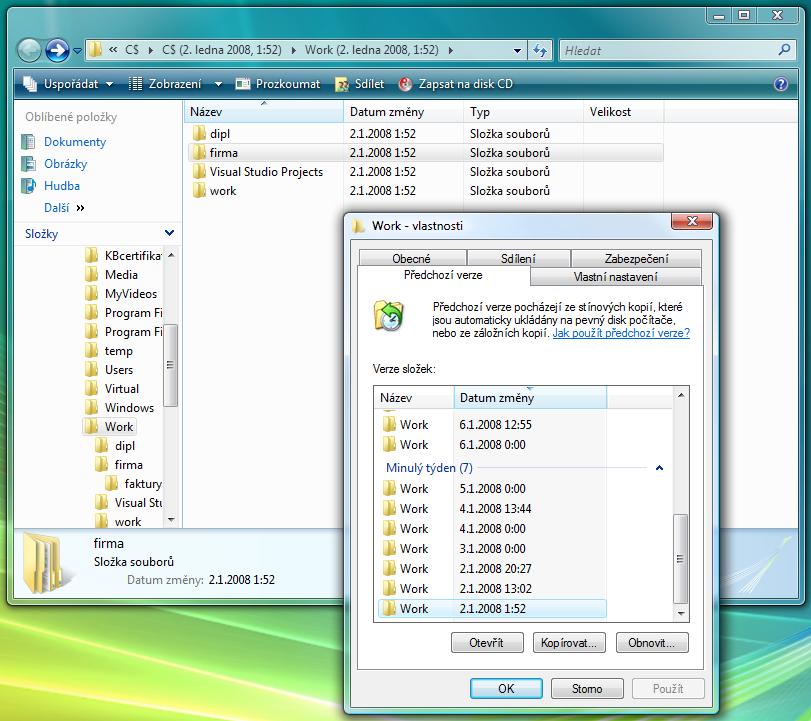Click the search magnifier icon
Image resolution: width=811 pixels, height=721 pixels.
pyautogui.click(x=784, y=50)
